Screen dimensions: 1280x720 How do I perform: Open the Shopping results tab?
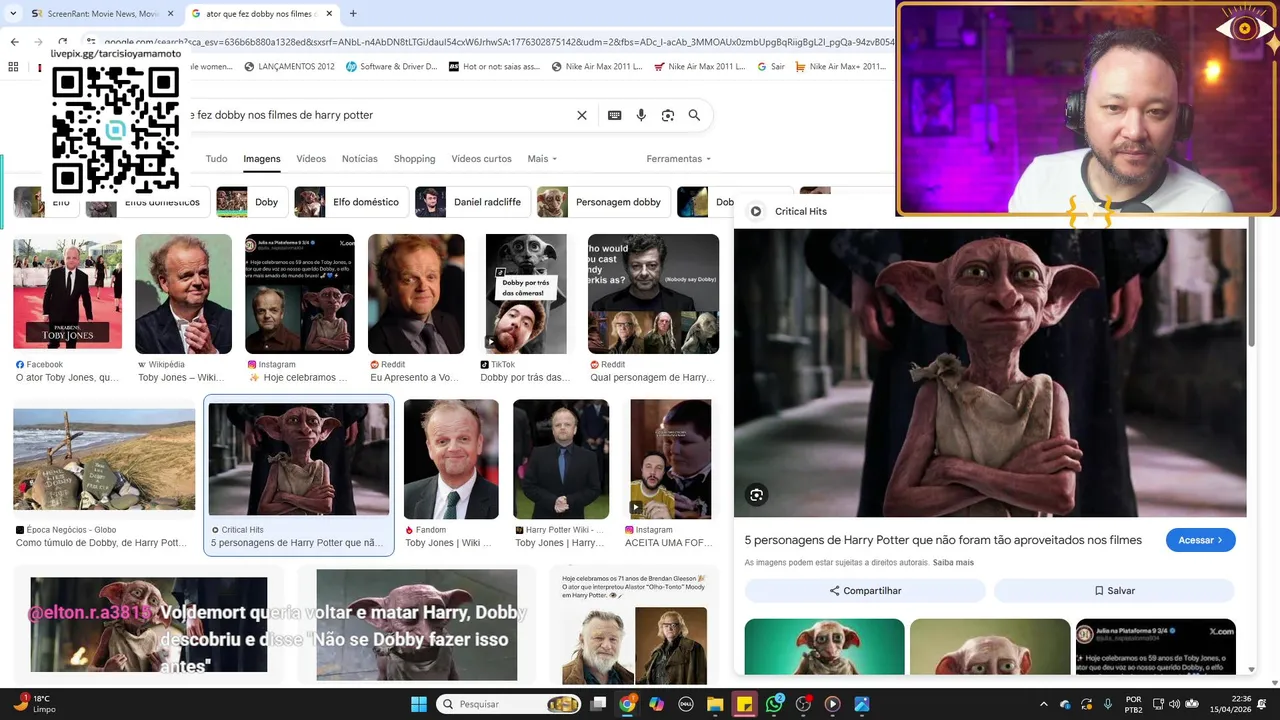pos(414,159)
